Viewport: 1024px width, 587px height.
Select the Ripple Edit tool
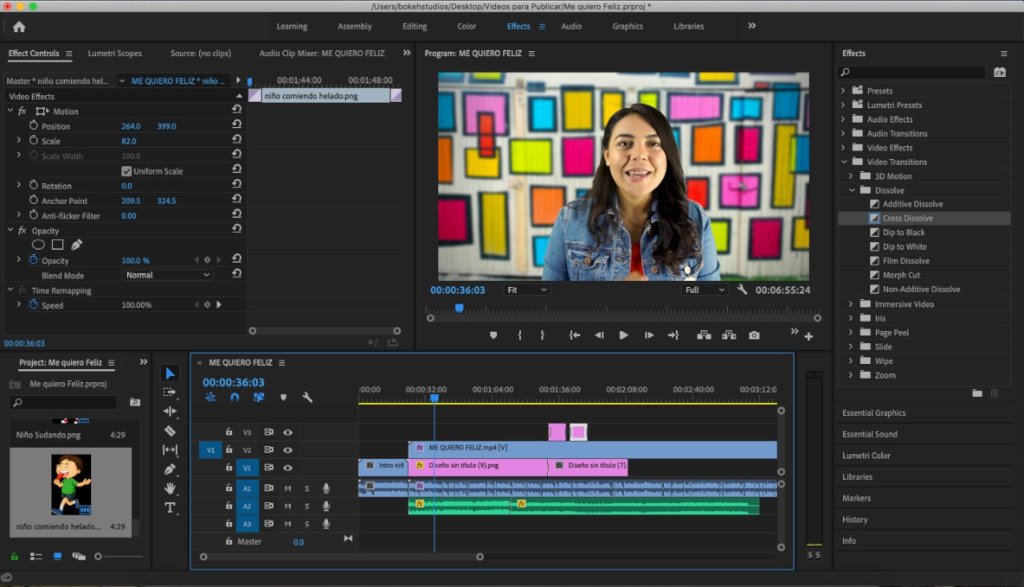coord(170,411)
